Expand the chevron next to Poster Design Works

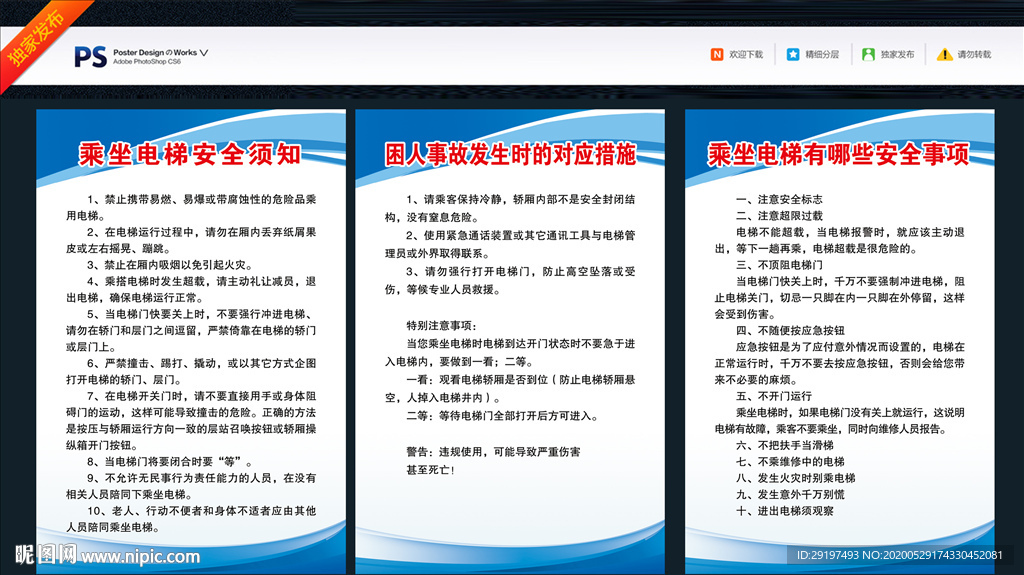[x=204, y=52]
